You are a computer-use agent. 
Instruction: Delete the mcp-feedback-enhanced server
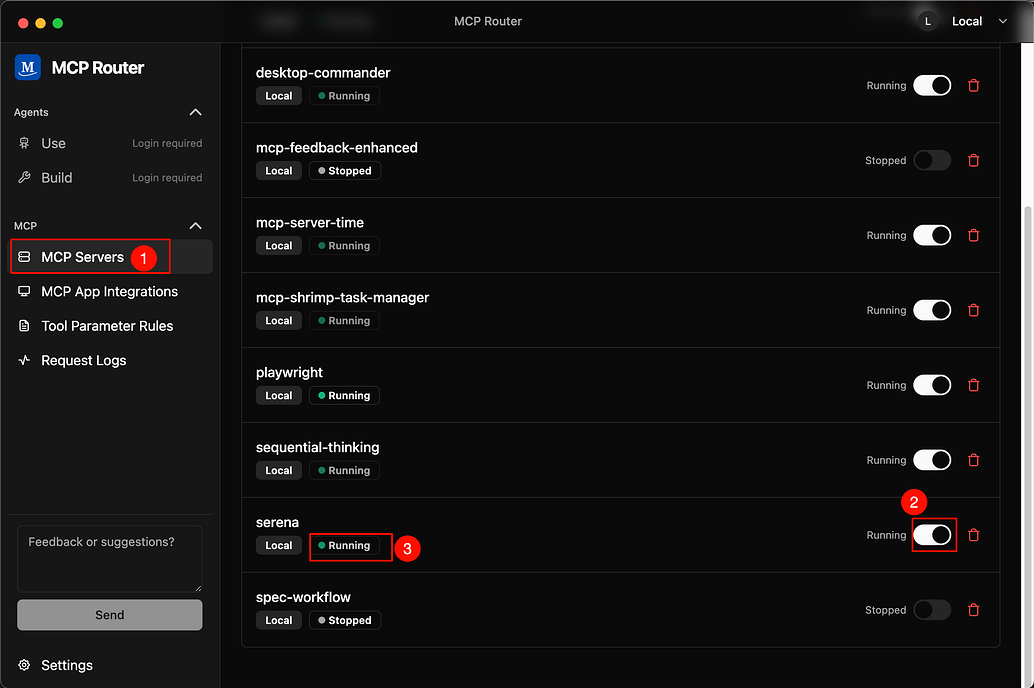[x=973, y=160]
